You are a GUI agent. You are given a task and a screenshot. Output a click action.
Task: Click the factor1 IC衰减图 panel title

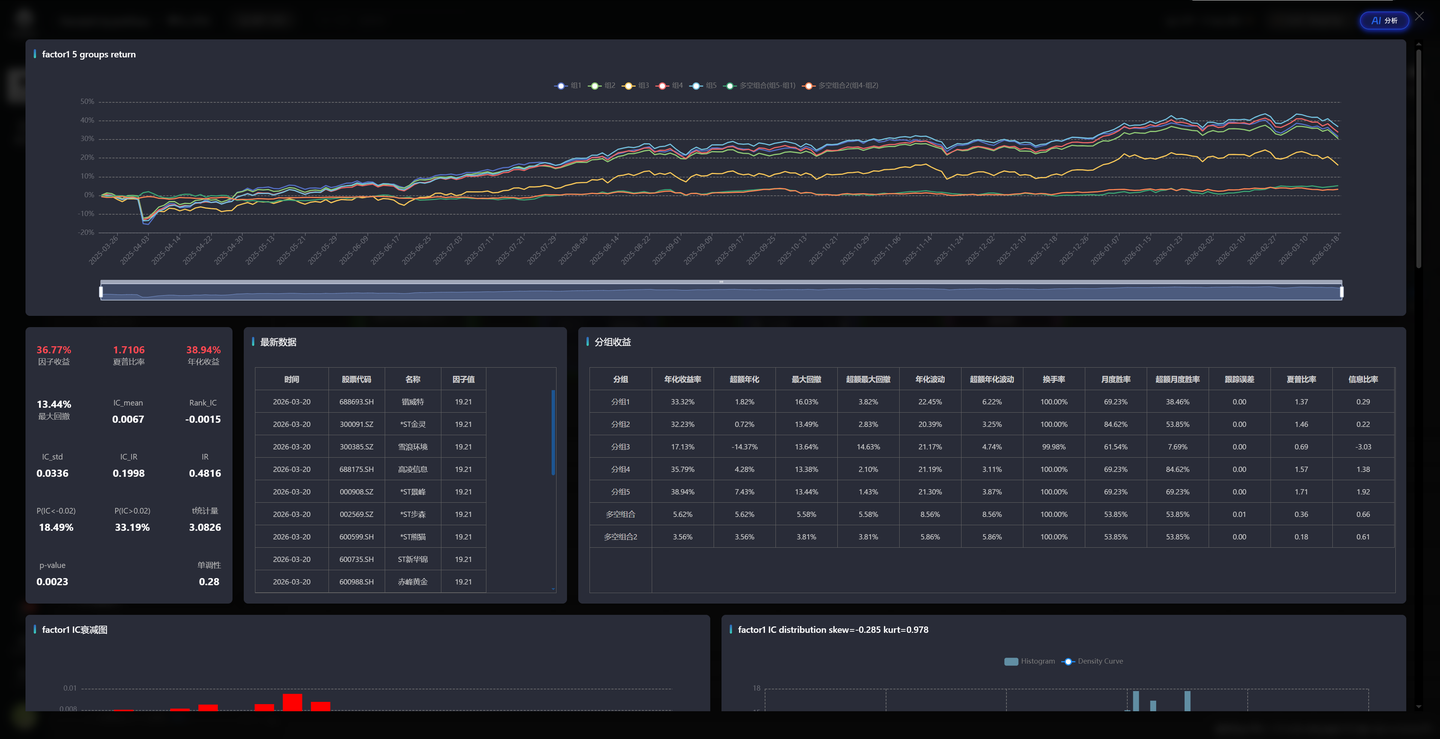[x=75, y=630]
